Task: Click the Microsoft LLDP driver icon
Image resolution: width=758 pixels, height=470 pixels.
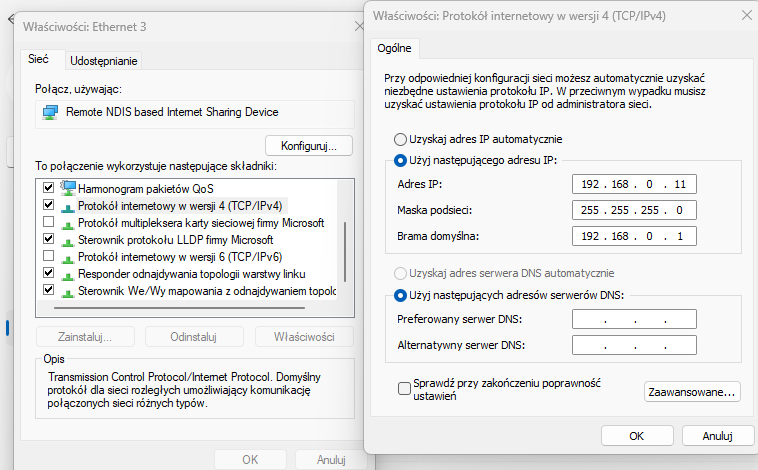Action: [68, 239]
